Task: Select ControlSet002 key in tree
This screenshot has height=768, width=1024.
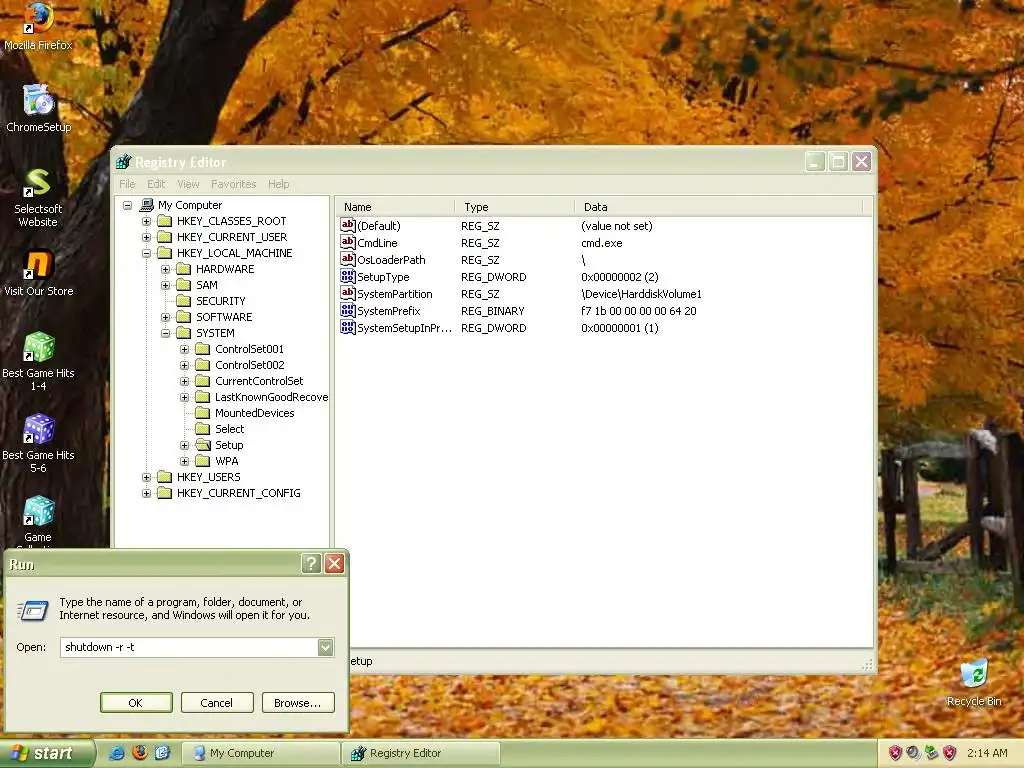Action: (x=249, y=365)
